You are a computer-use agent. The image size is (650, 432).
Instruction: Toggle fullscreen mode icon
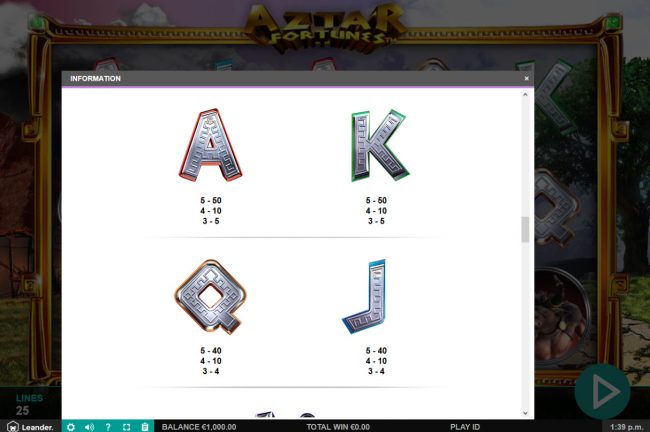[126, 427]
